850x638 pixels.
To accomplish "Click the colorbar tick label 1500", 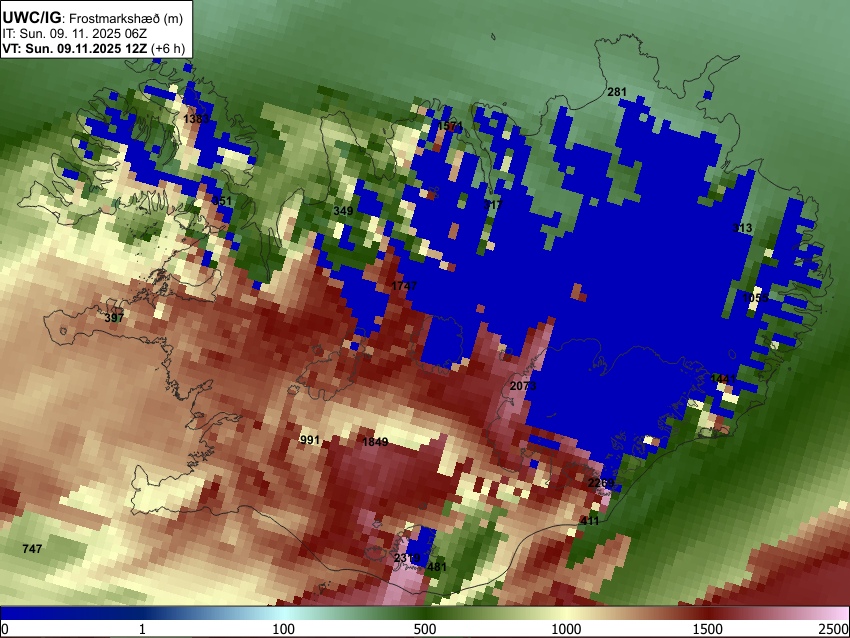I will tap(708, 629).
